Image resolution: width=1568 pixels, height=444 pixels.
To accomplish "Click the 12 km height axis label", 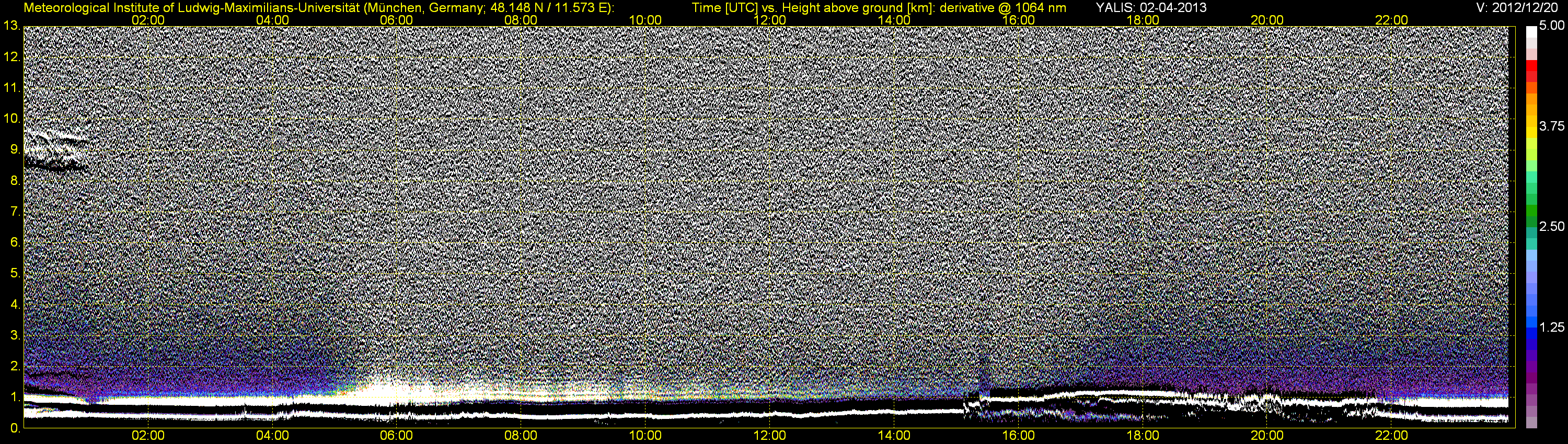I will (x=11, y=57).
